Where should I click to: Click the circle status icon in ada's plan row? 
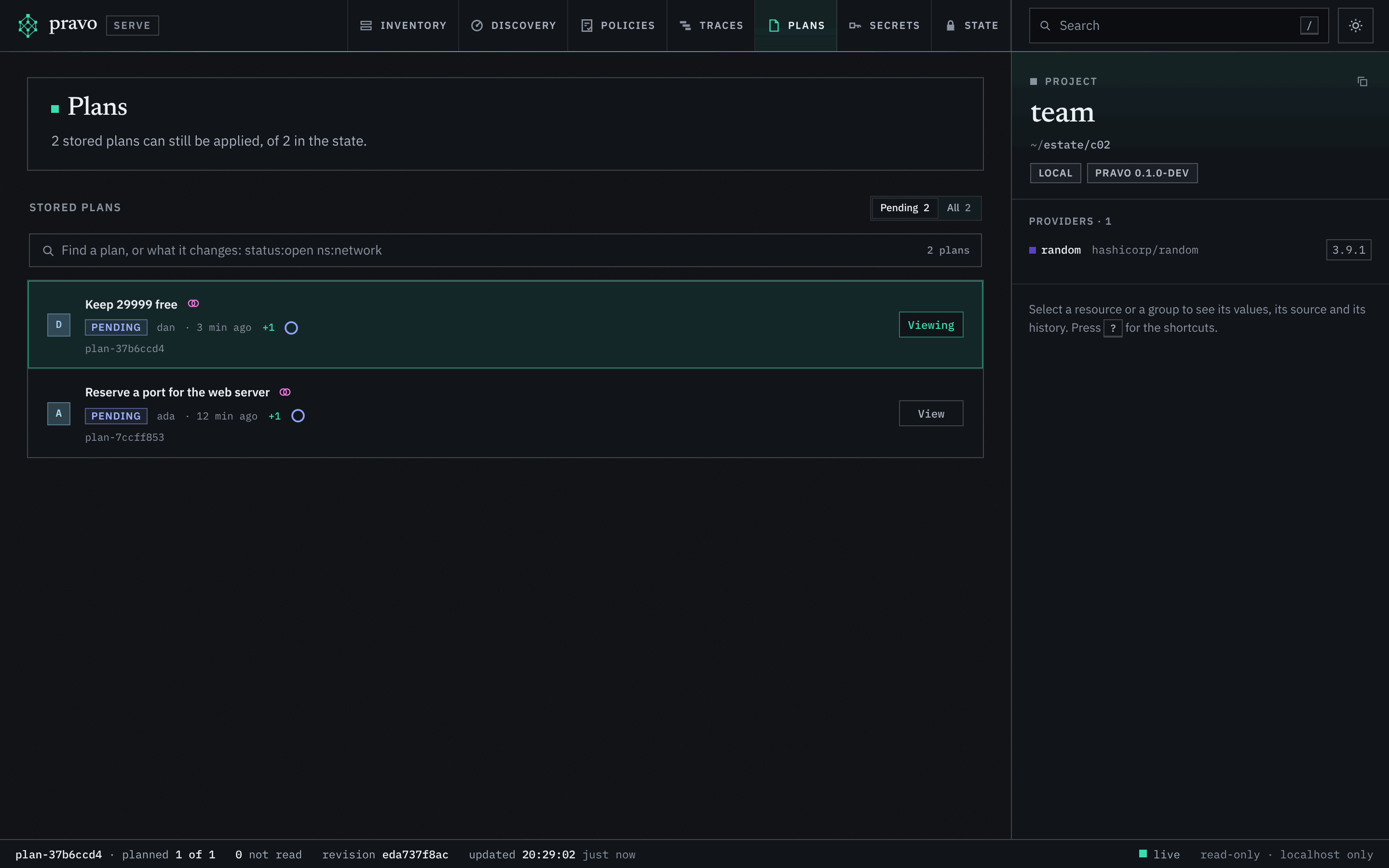point(298,416)
